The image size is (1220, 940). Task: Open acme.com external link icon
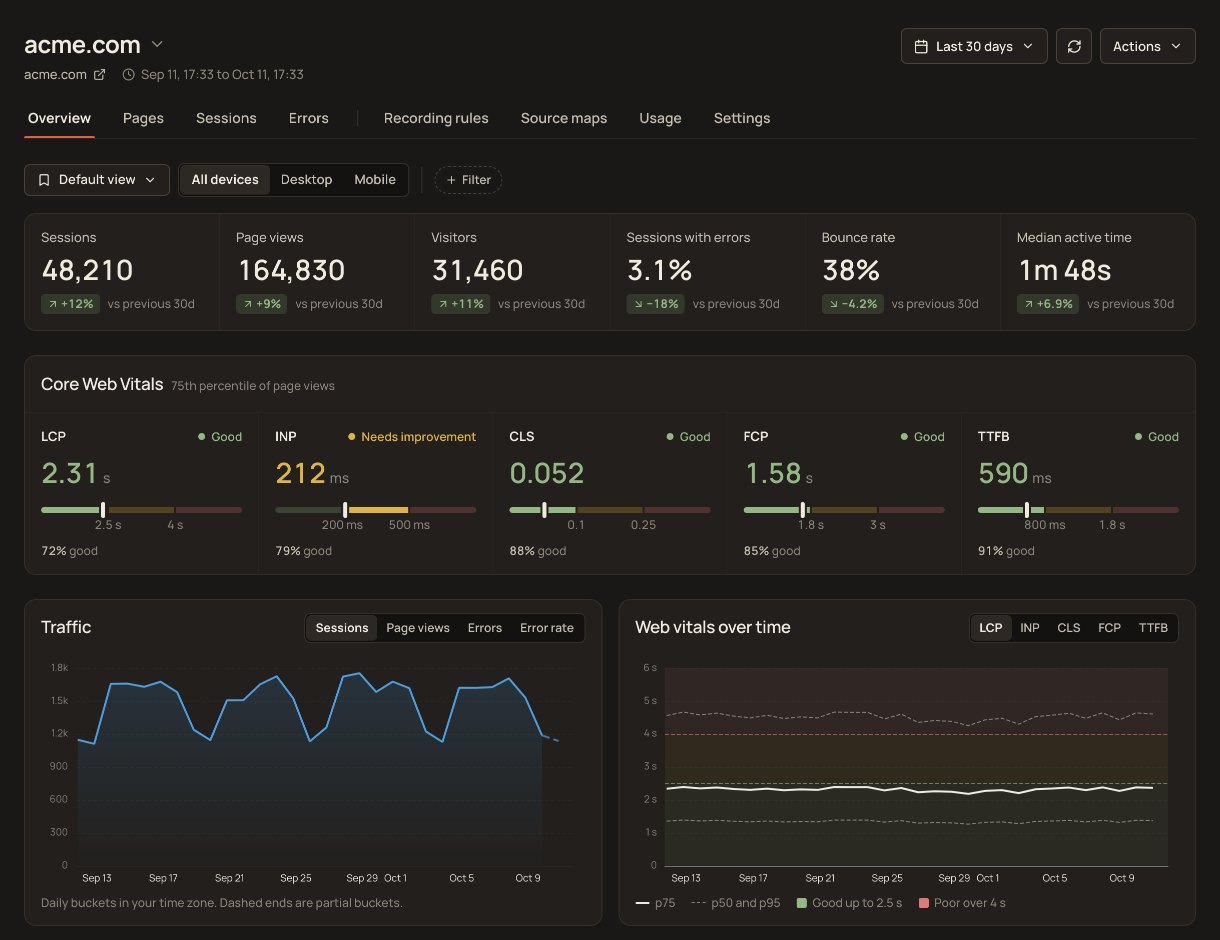(99, 74)
